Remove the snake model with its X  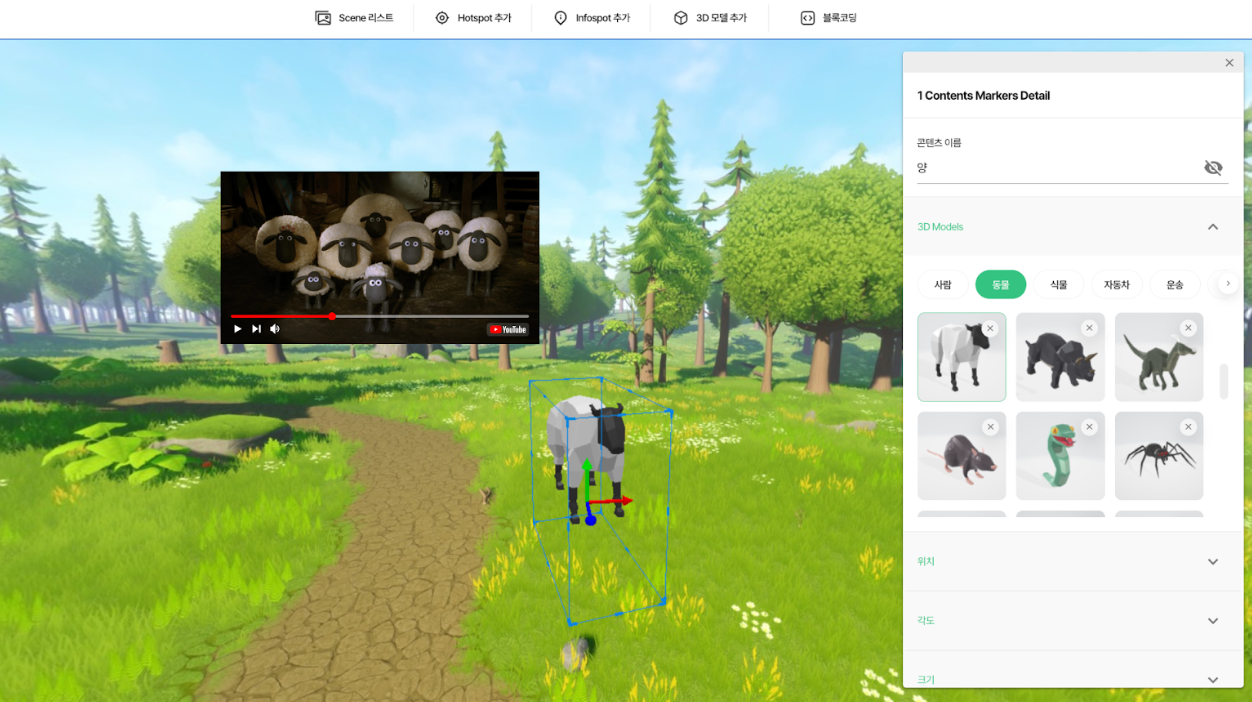[1089, 427]
